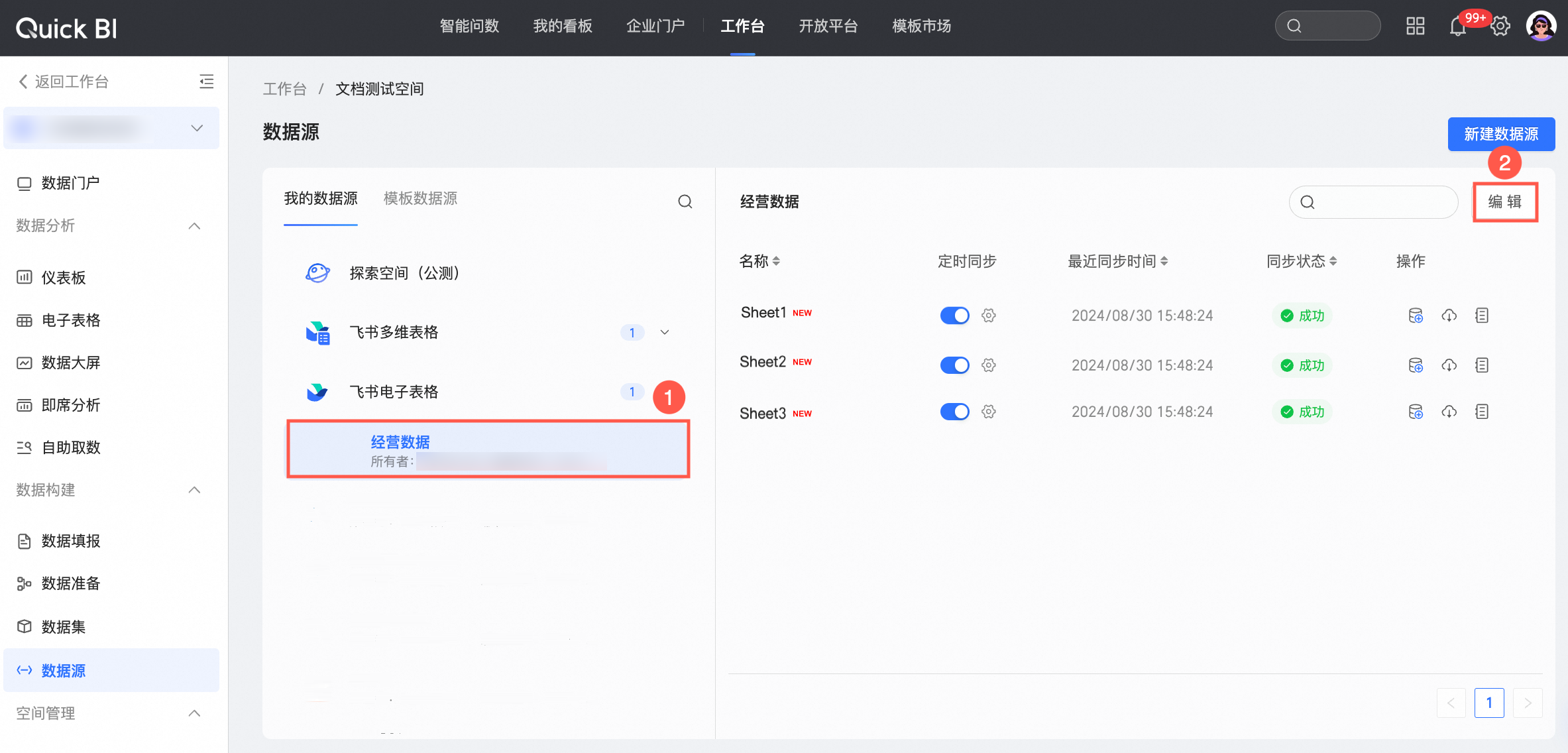Open sync settings gear for Sheet3
Viewport: 1568px width, 753px height.
[989, 412]
